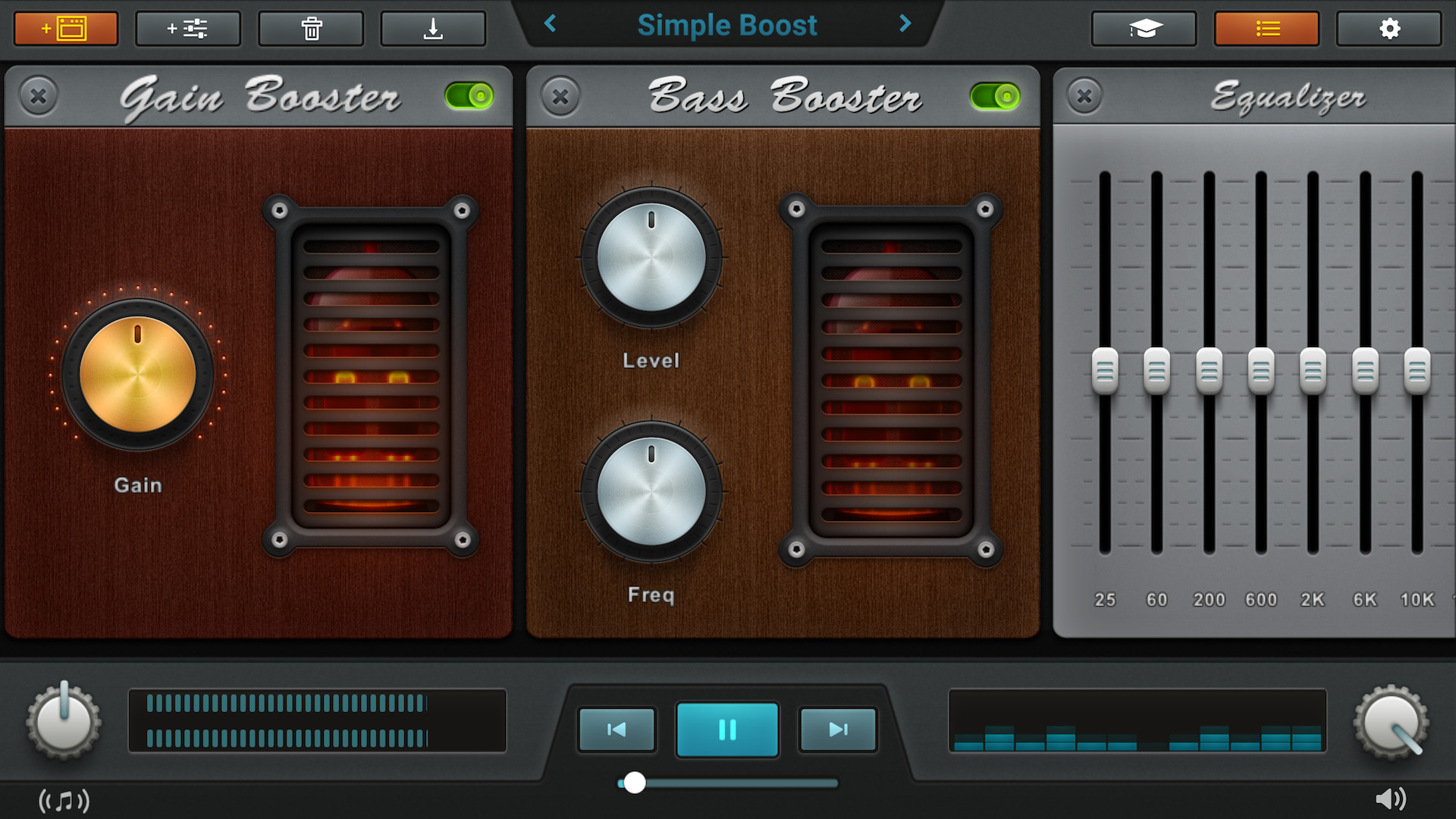The image size is (1456, 819).
Task: Open the tutorials via graduation cap icon
Action: [1144, 28]
